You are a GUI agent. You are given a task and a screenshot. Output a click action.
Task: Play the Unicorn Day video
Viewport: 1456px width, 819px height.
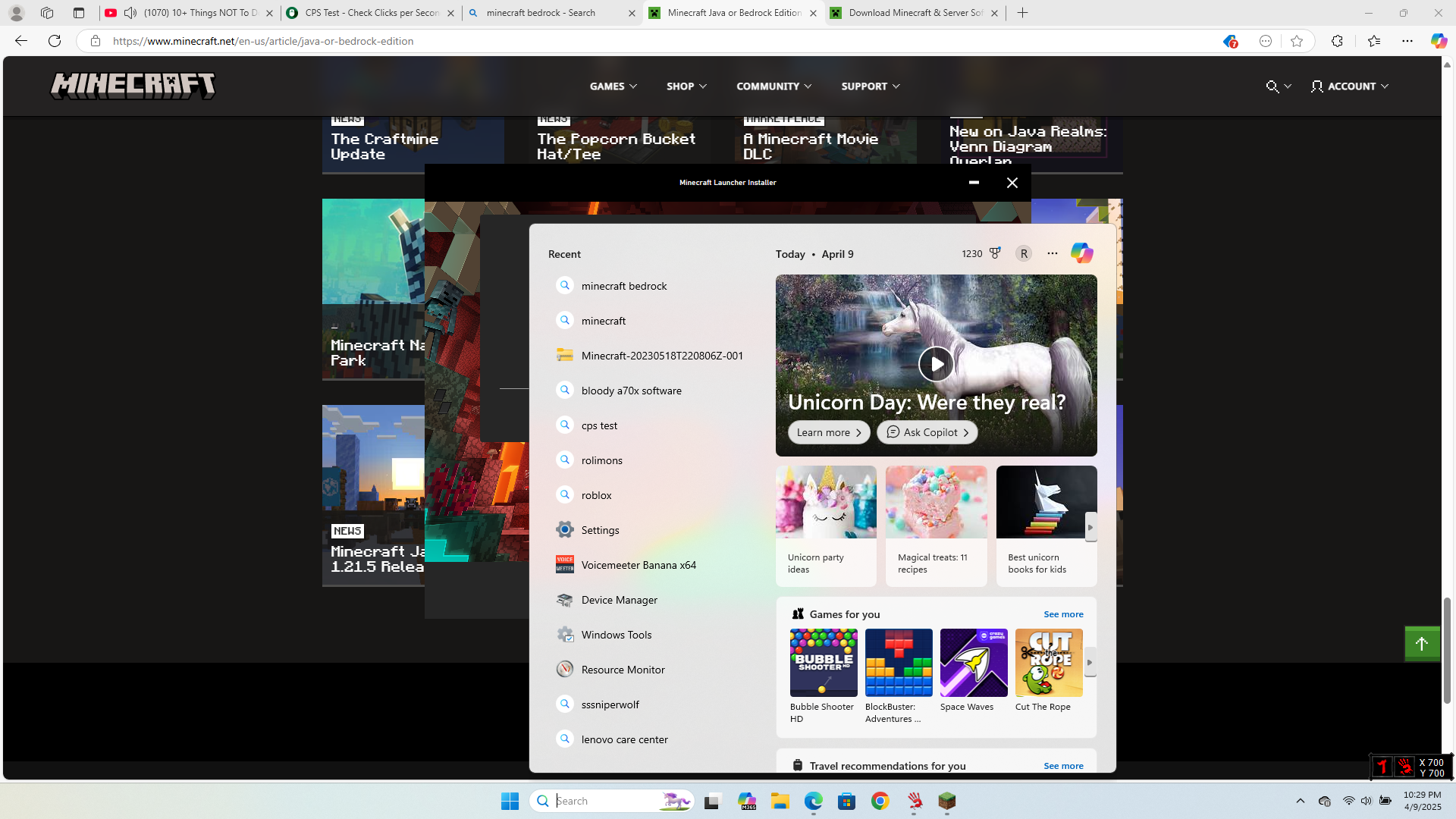point(937,364)
